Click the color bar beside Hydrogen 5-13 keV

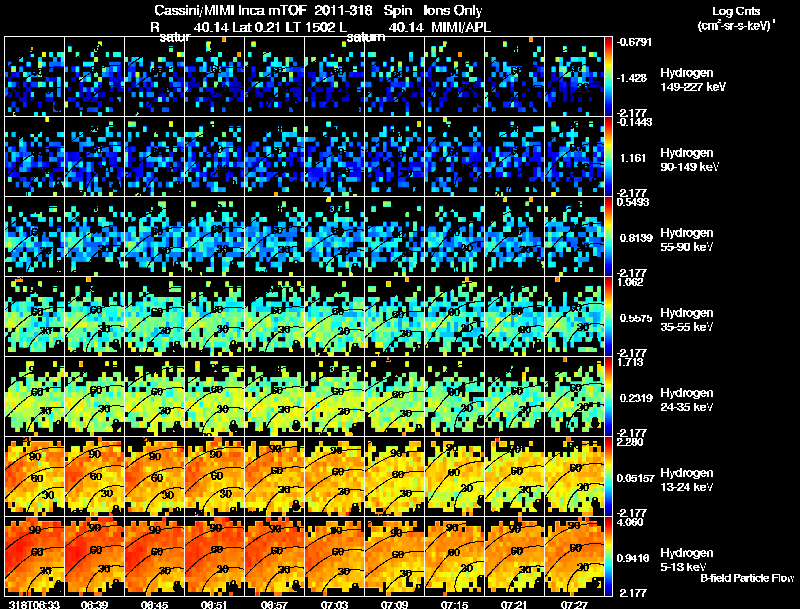(x=608, y=557)
